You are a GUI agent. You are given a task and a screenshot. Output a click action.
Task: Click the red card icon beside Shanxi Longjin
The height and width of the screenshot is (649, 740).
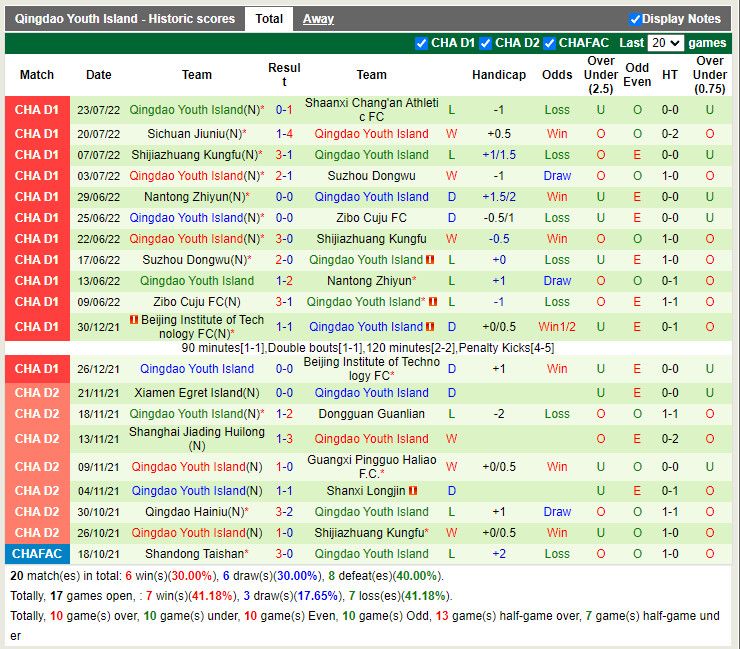pos(413,491)
